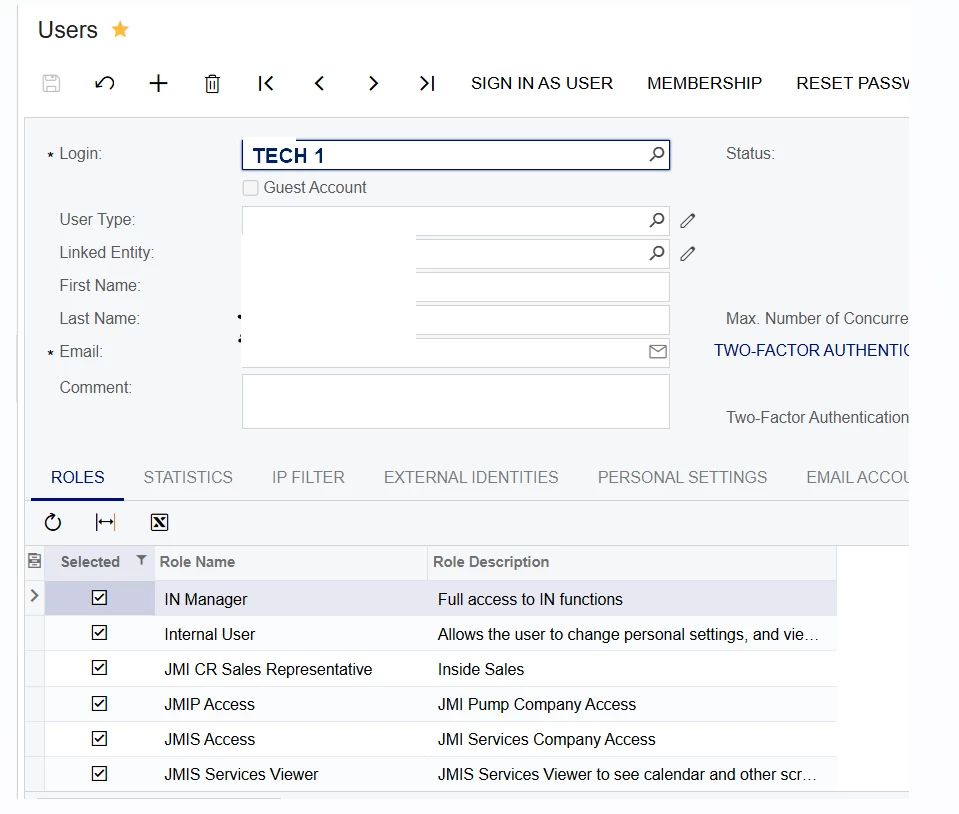Click Sign In As User button
959x814 pixels.
[542, 83]
